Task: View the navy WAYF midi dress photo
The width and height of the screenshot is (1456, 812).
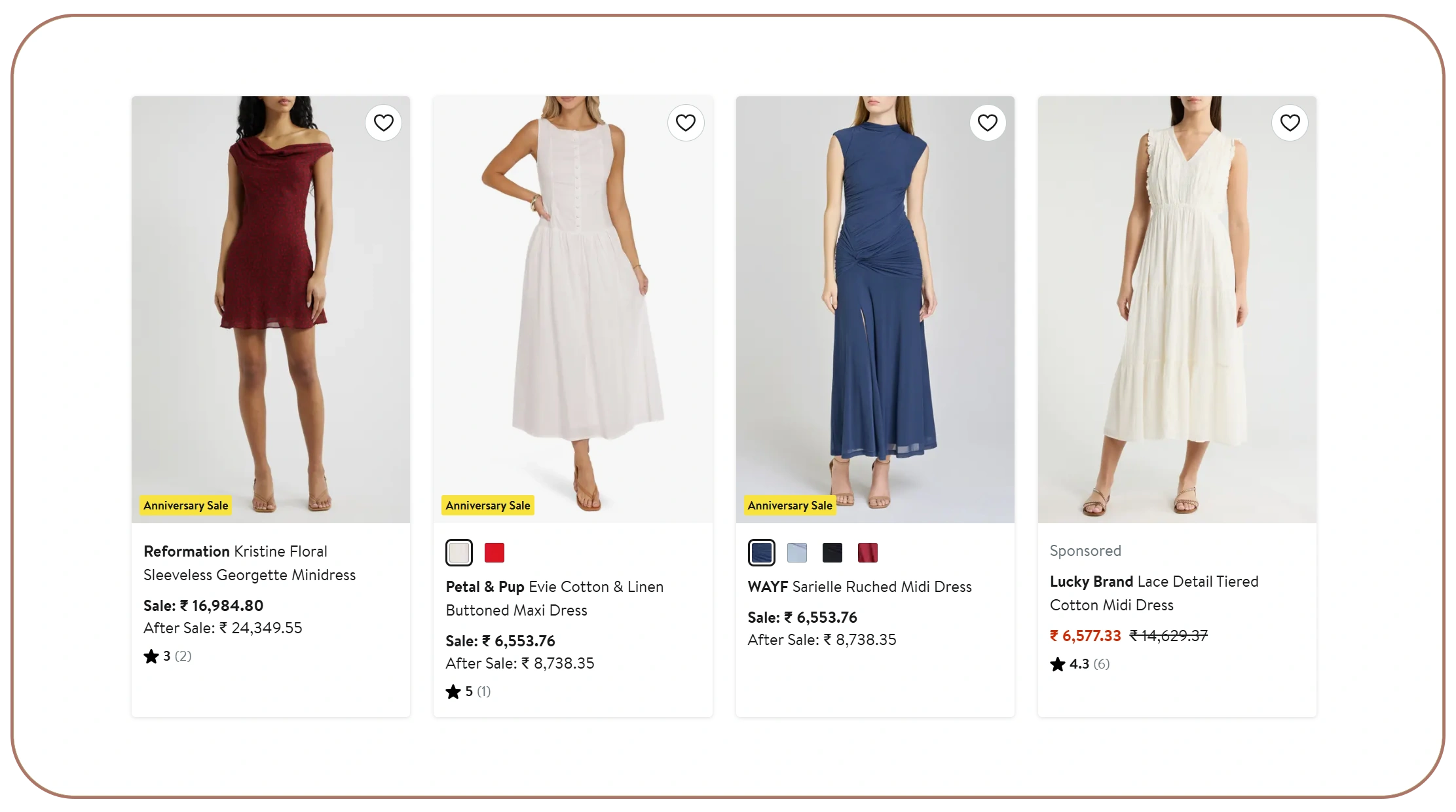Action: tap(875, 309)
